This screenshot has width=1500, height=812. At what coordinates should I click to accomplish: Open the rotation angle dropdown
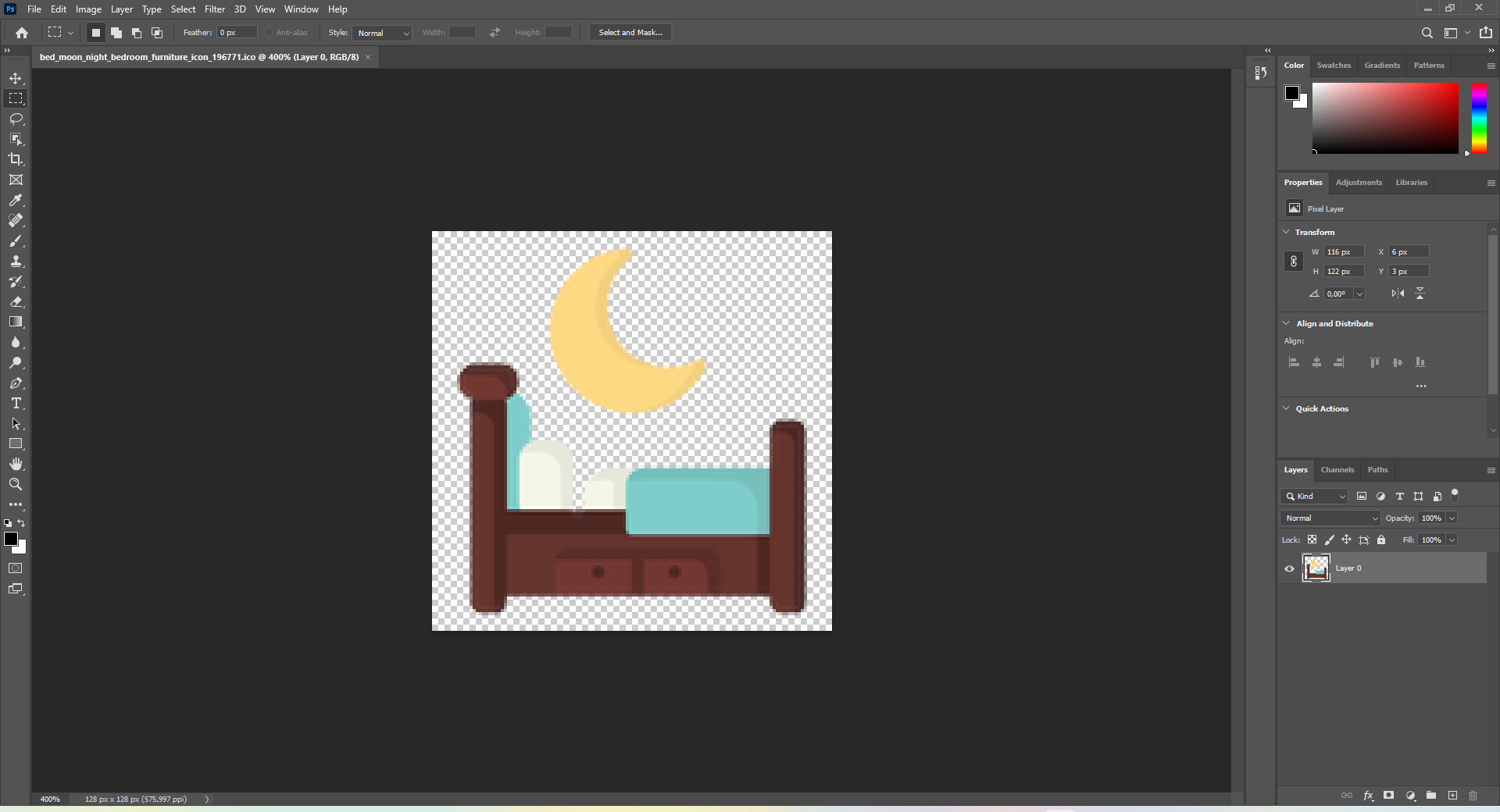(x=1359, y=294)
